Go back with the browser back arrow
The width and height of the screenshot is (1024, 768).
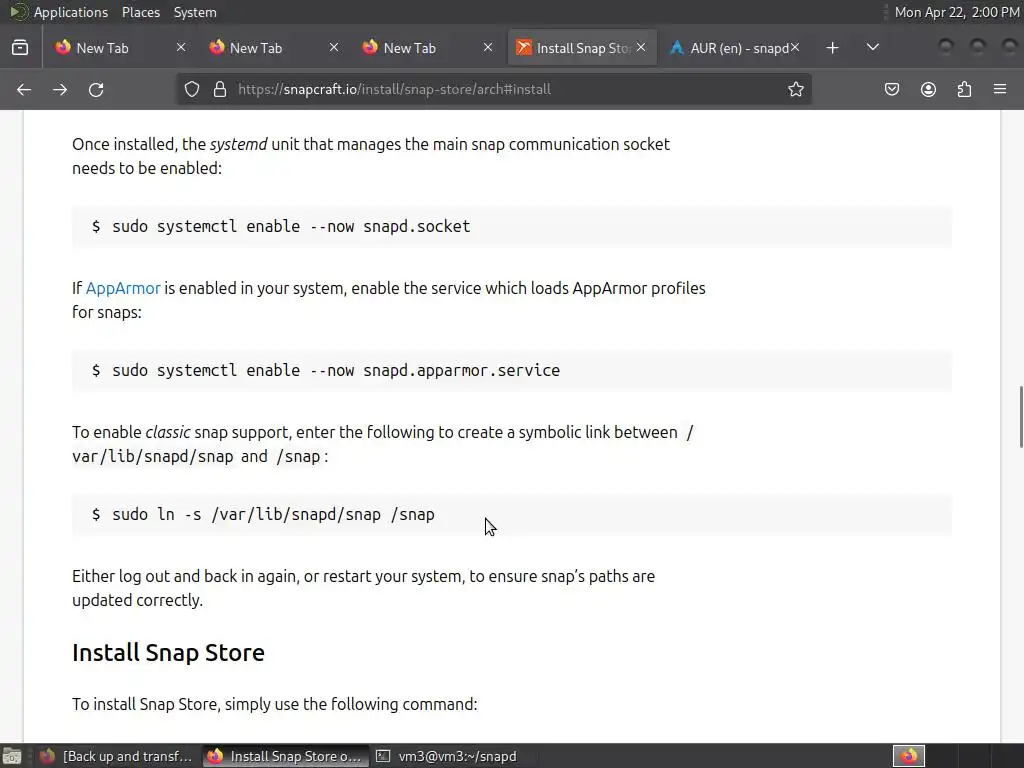click(x=24, y=89)
